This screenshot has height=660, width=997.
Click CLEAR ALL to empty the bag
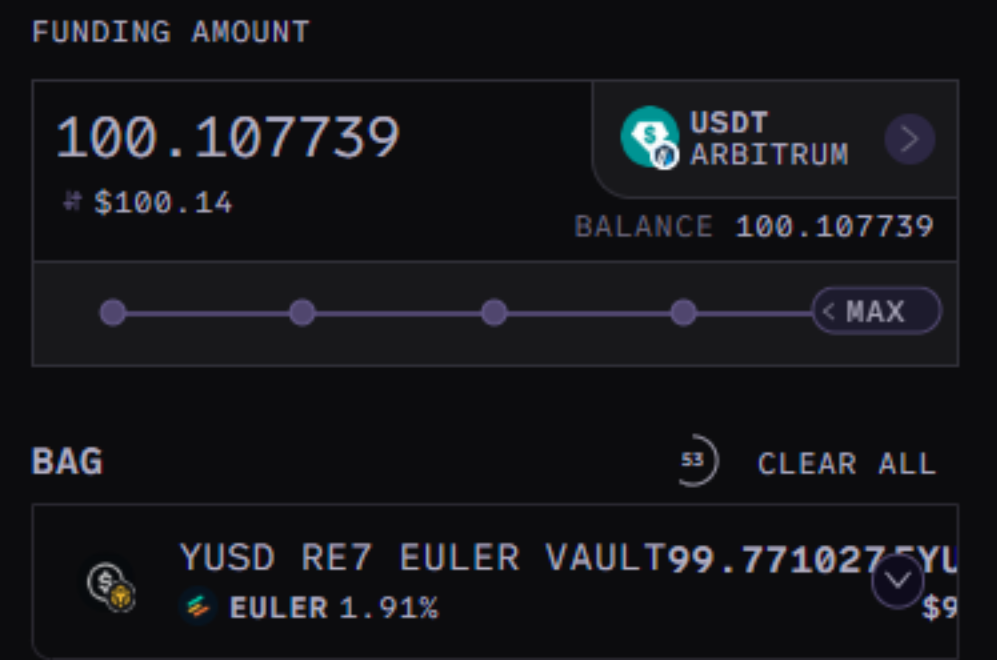(x=846, y=464)
